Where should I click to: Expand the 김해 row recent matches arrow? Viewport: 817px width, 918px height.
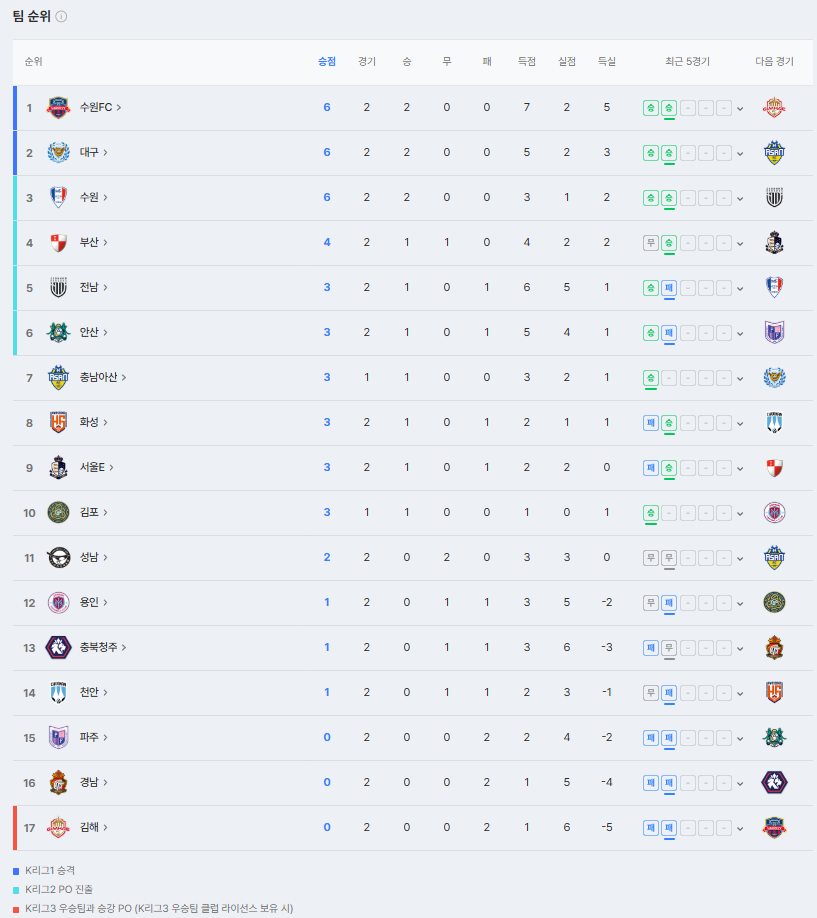pos(740,828)
